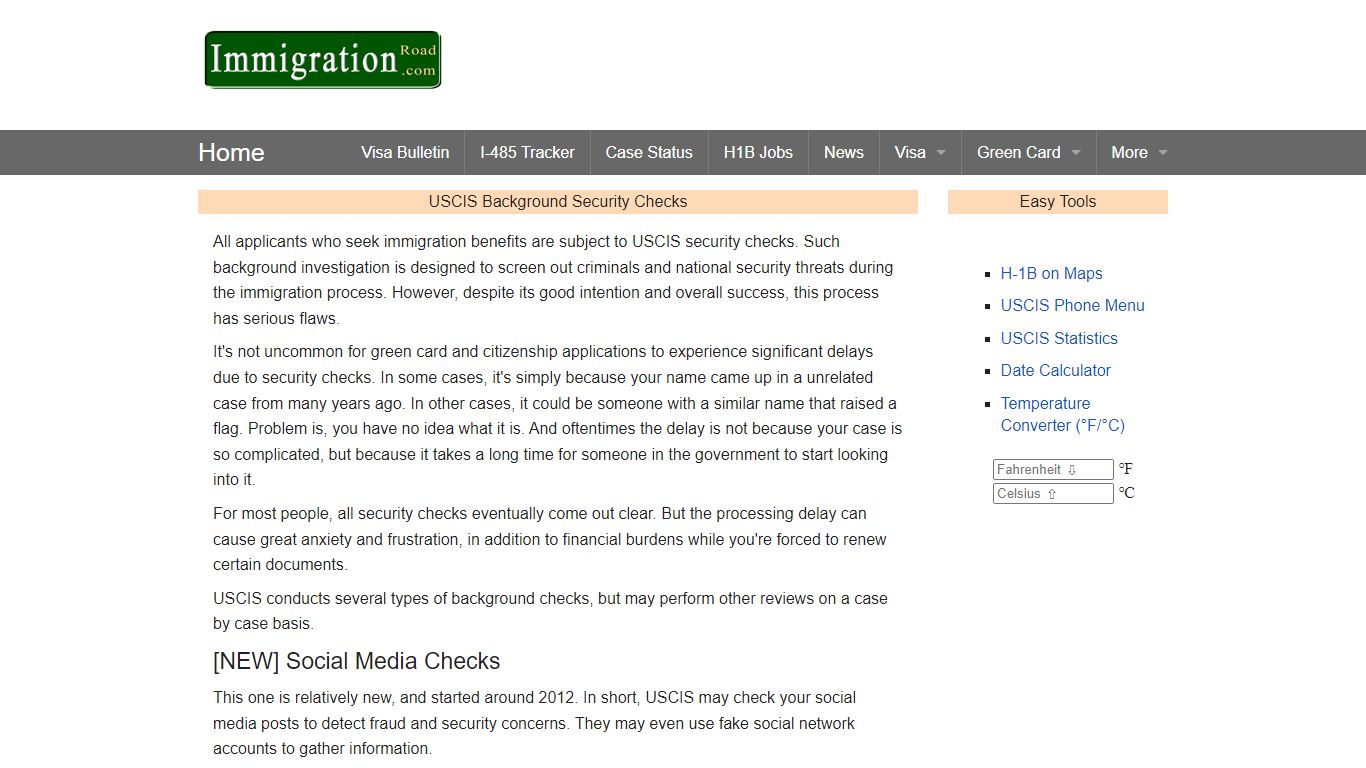1366x768 pixels.
Task: Go to I-485 Tracker page
Action: pos(527,152)
